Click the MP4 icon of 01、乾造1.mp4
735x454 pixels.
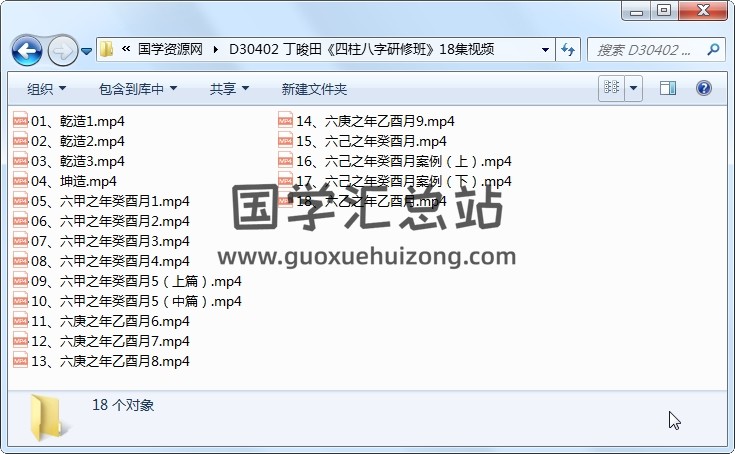pyautogui.click(x=21, y=121)
